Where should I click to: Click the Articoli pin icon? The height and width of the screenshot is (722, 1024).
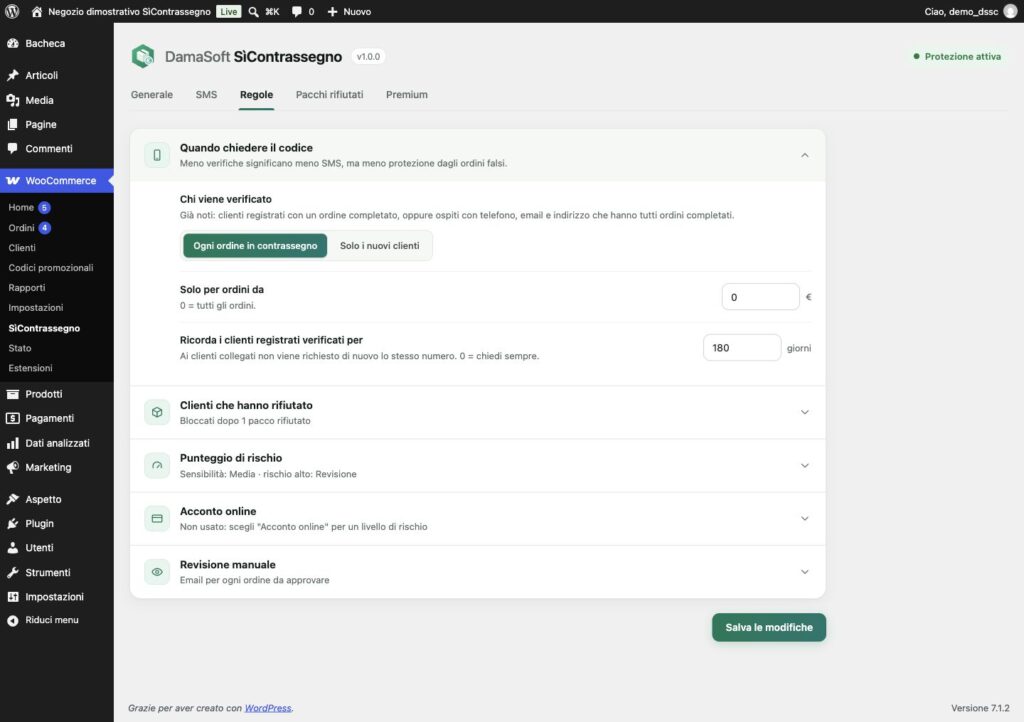(12, 75)
